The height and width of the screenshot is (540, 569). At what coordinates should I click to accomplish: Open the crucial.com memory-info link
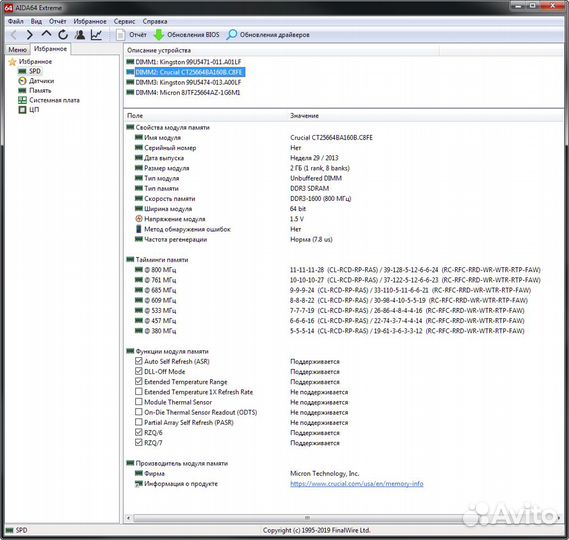[x=357, y=484]
